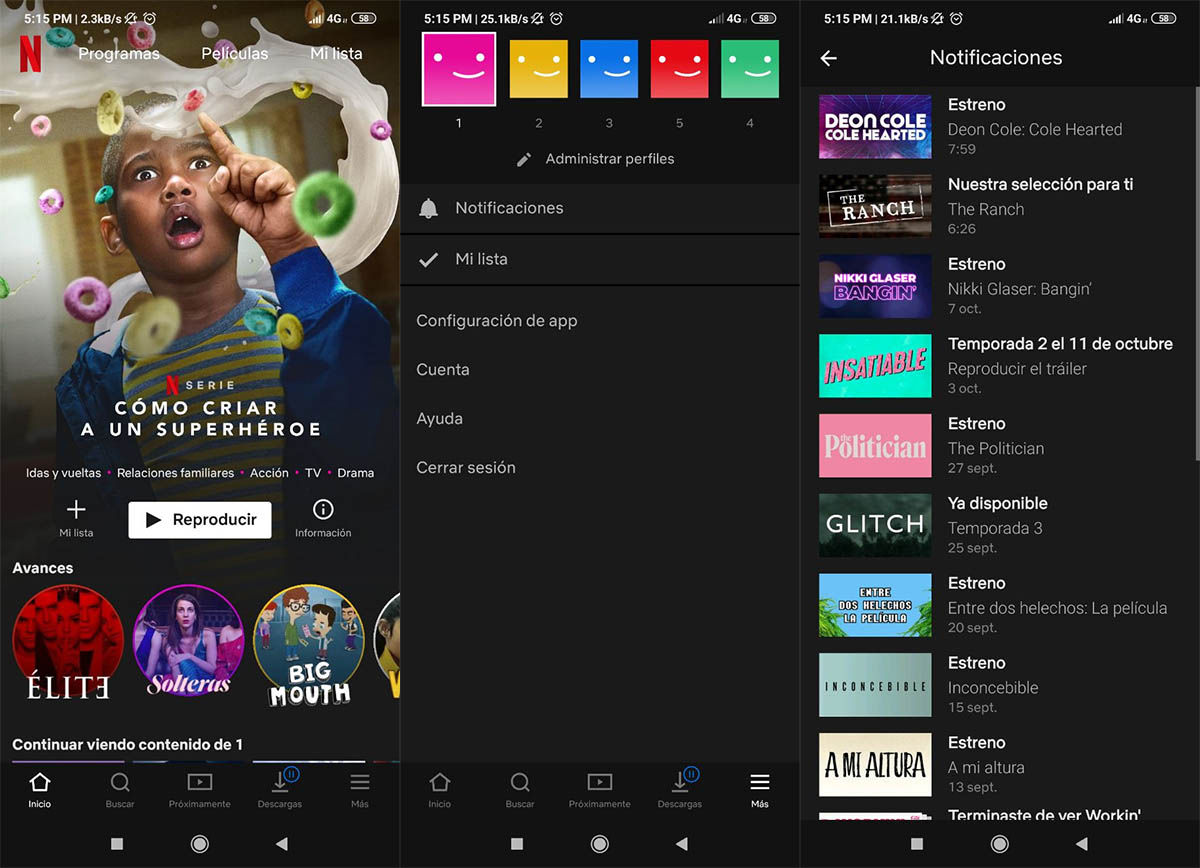Tap Administrar perfiles with pencil icon
Image resolution: width=1200 pixels, height=868 pixels.
pos(595,159)
